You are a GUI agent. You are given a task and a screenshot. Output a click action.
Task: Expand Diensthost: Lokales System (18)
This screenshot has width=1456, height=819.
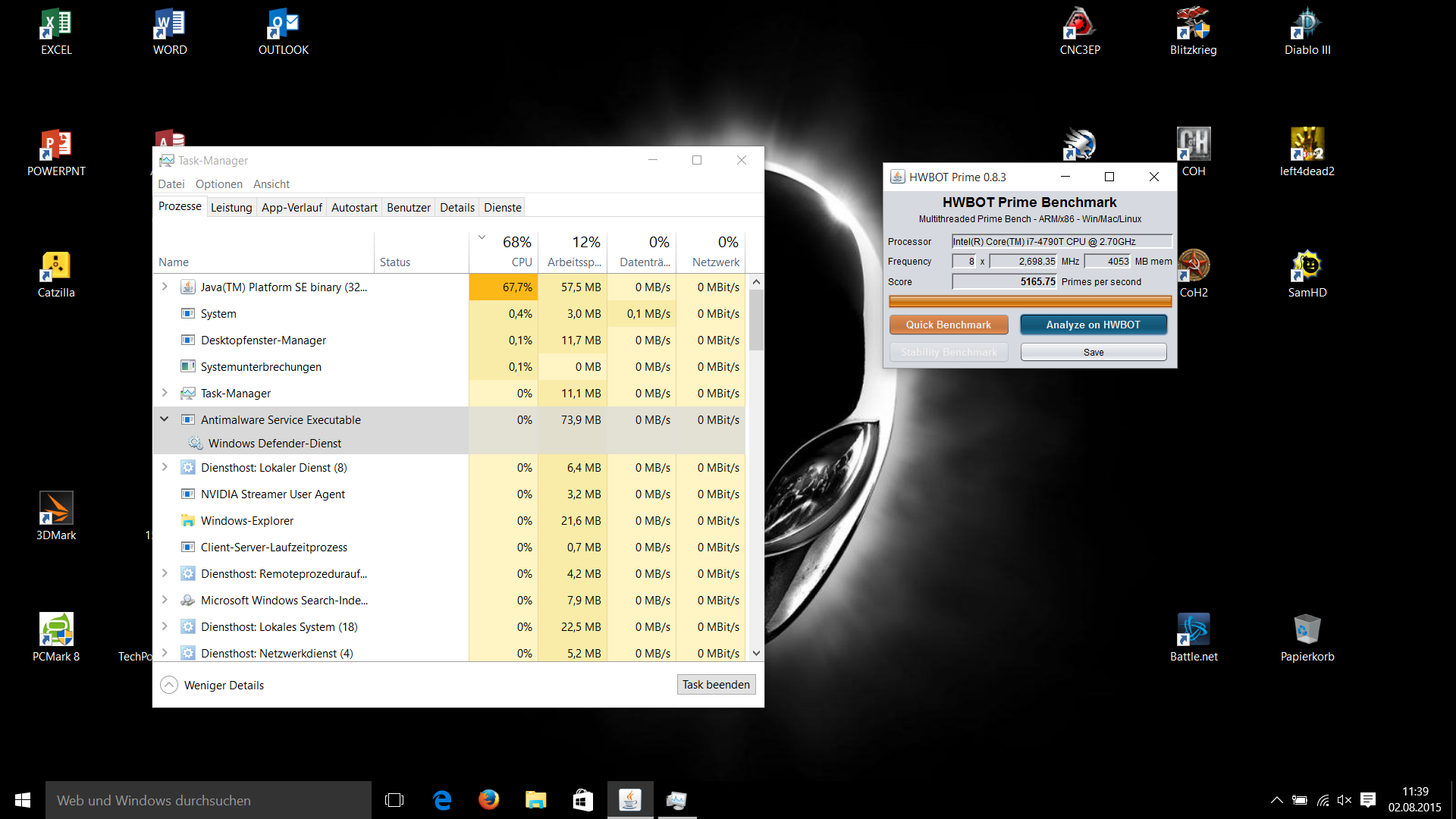click(x=165, y=626)
